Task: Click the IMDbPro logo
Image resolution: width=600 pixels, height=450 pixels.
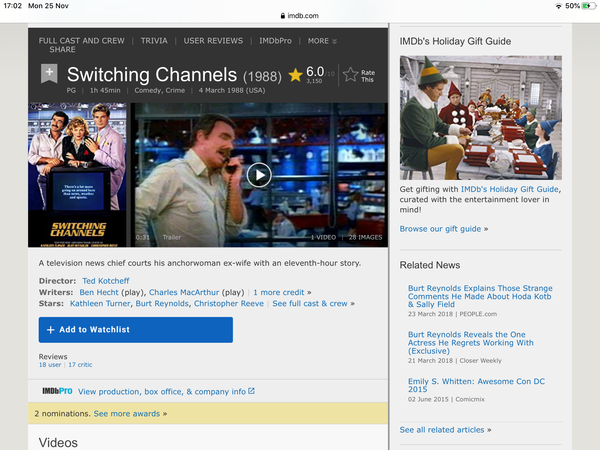Action: pos(57,391)
